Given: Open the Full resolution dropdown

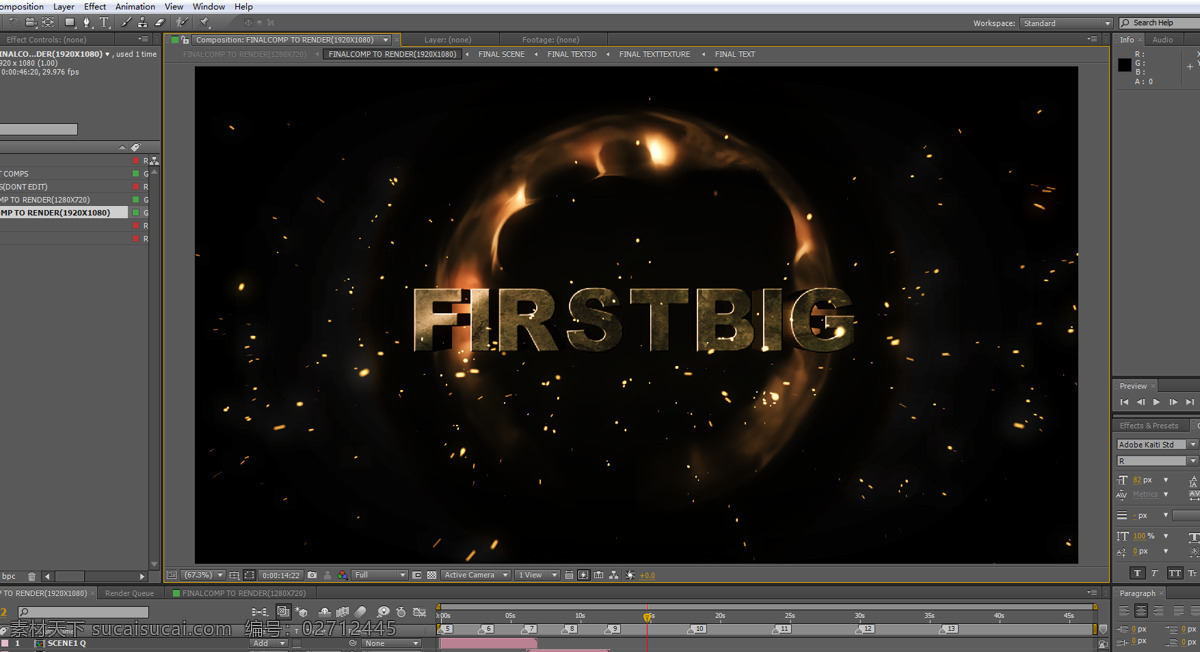Looking at the screenshot, I should [x=380, y=575].
